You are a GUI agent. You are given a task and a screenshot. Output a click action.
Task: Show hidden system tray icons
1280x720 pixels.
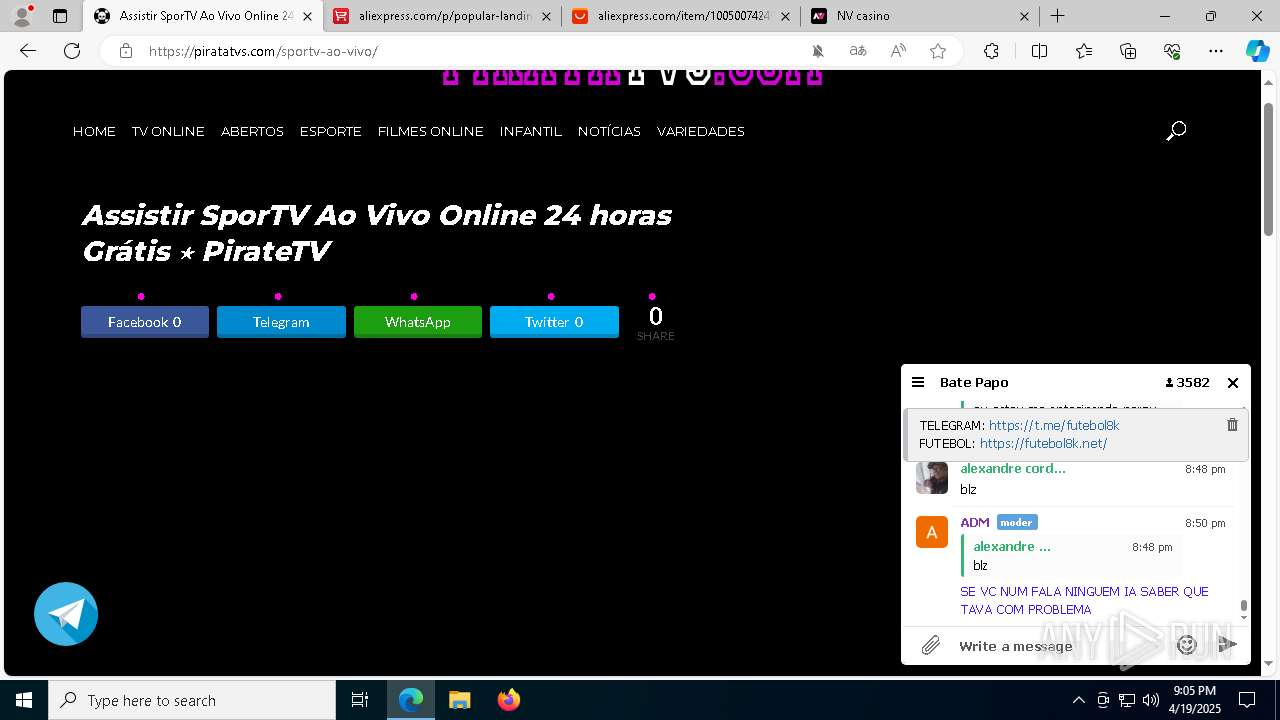[x=1078, y=700]
